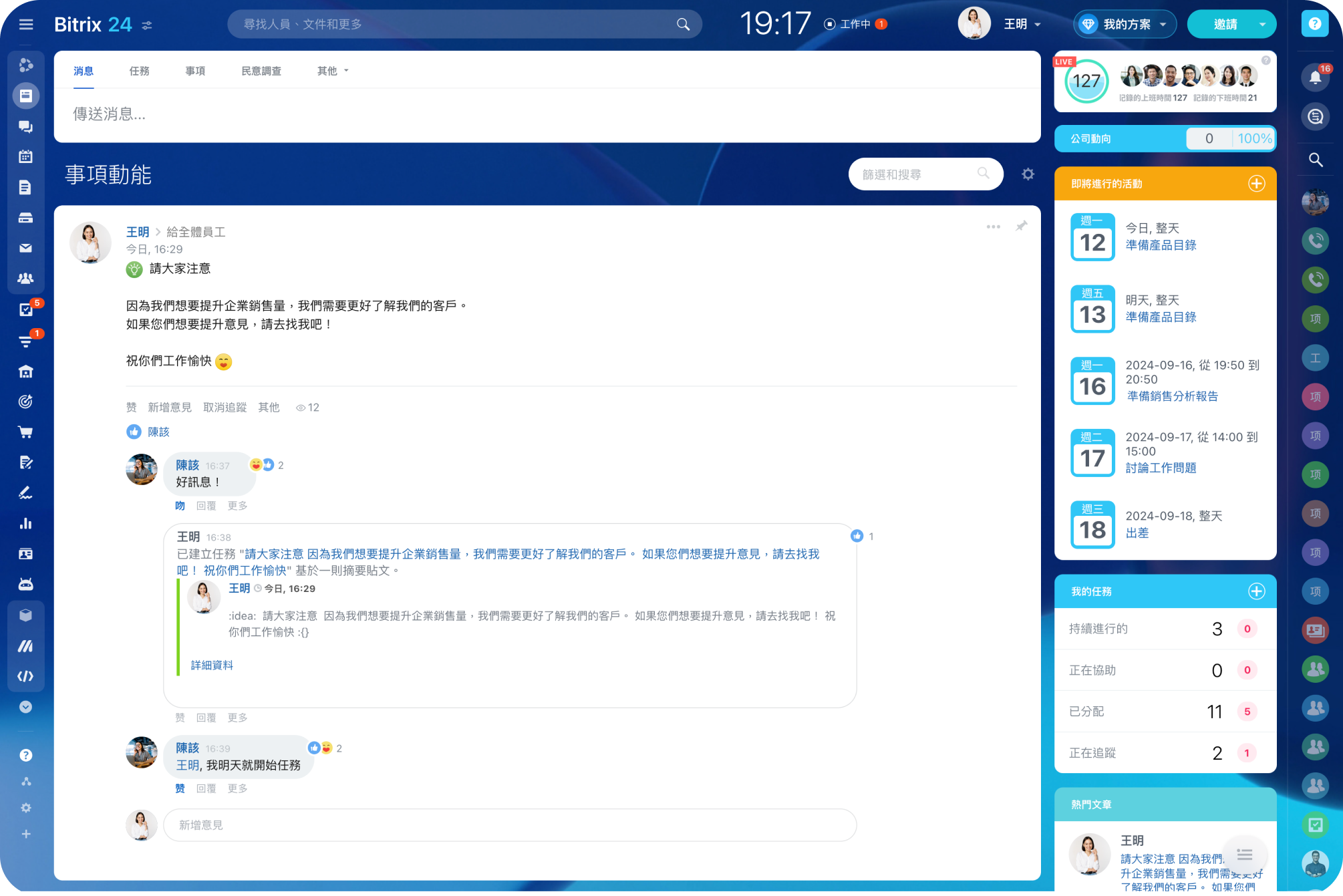This screenshot has height=896, width=1343.
Task: Switch to the 民意調查 tab
Action: coord(261,71)
